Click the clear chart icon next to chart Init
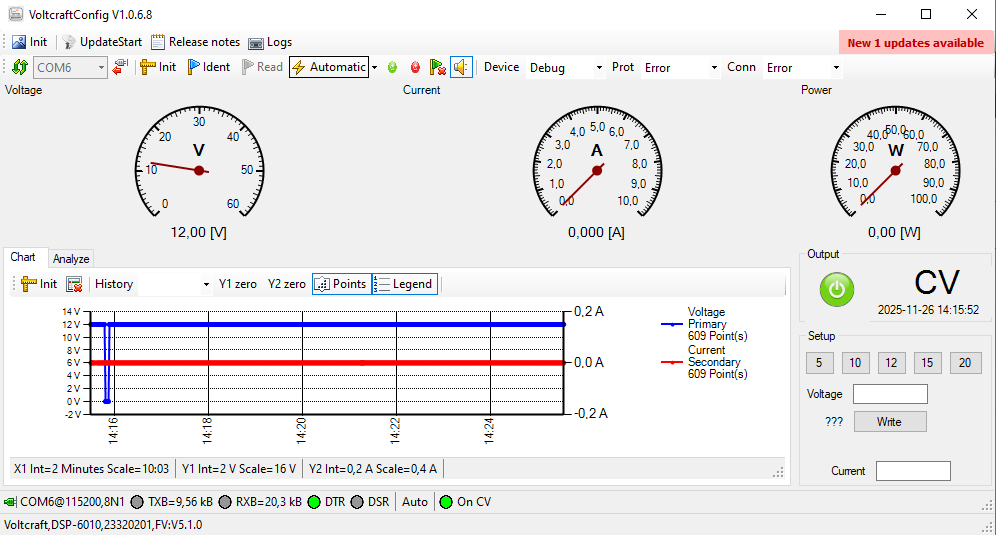The image size is (996, 535). point(74,284)
